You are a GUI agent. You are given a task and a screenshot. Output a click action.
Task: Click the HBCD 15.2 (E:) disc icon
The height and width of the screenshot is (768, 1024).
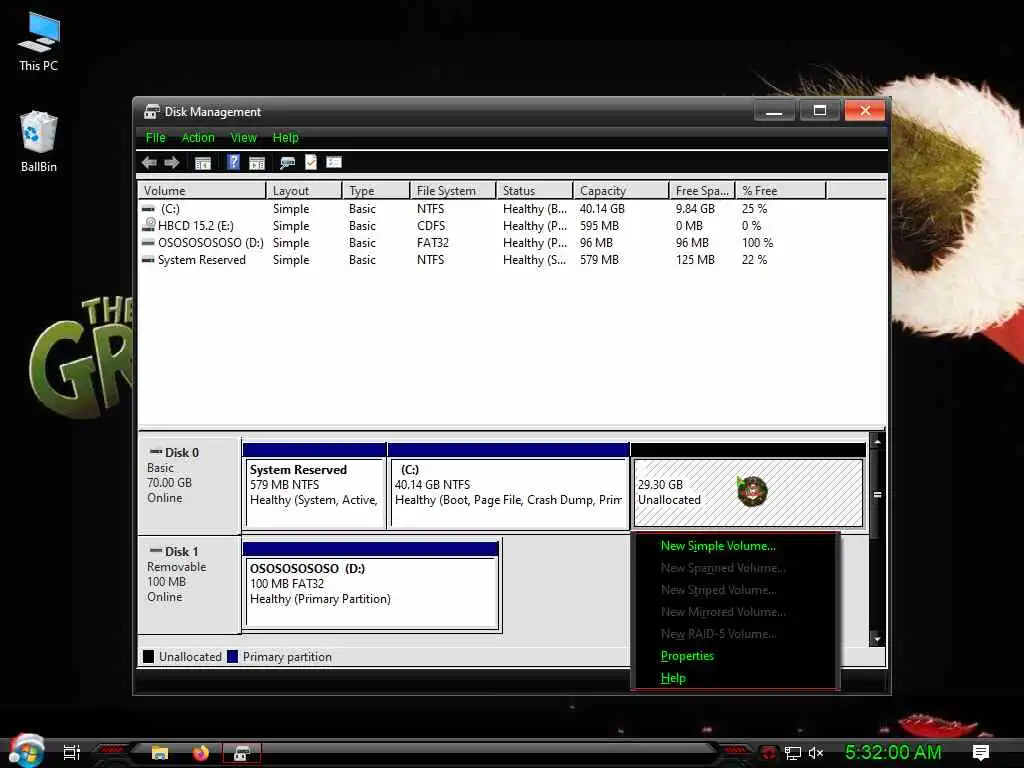(x=149, y=225)
